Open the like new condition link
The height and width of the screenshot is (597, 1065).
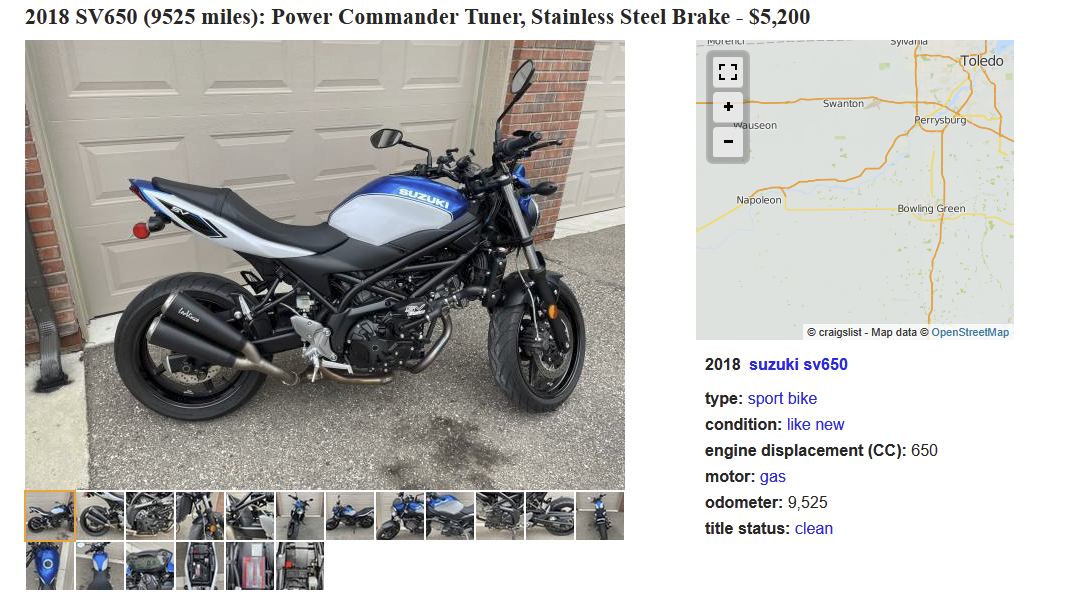[815, 424]
